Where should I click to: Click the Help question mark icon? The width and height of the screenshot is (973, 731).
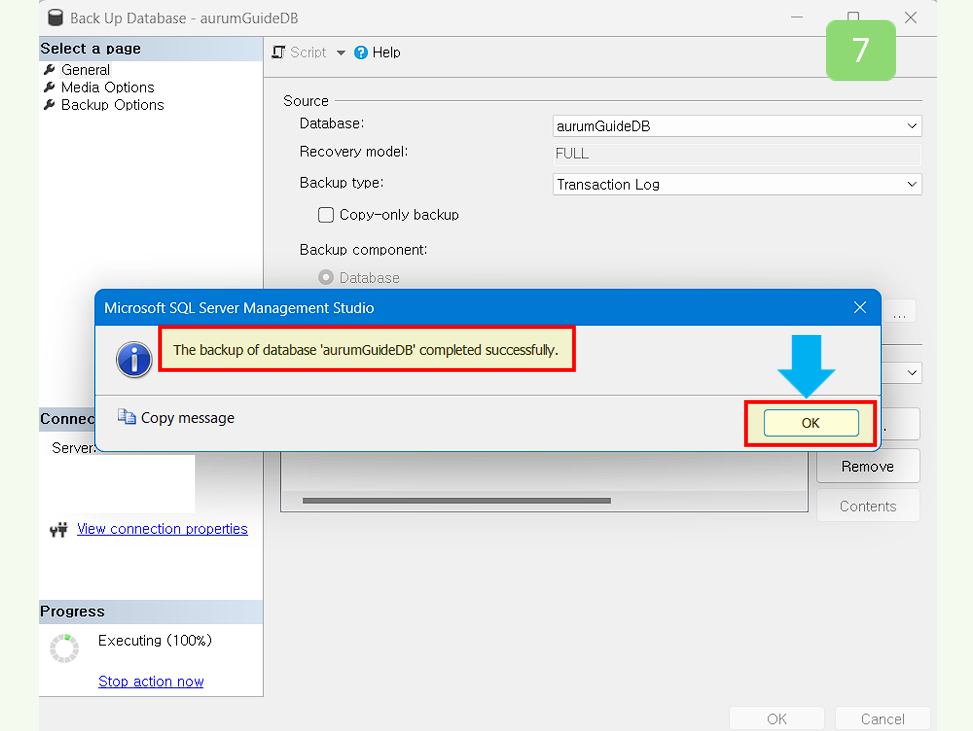pyautogui.click(x=361, y=53)
